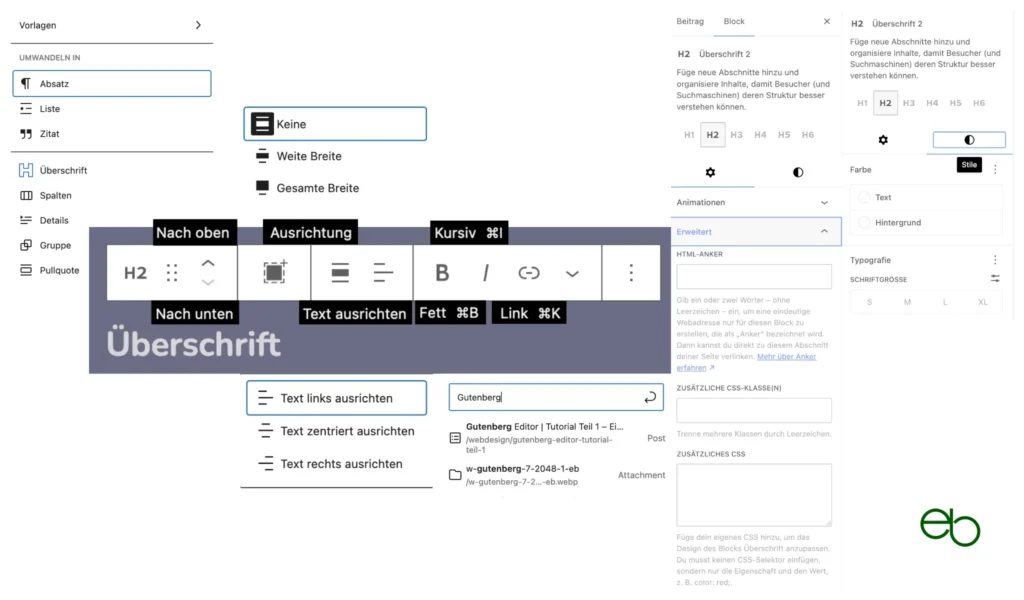Select heading level H4 in Block sidebar
Screen dimensions: 1024x600
760,134
